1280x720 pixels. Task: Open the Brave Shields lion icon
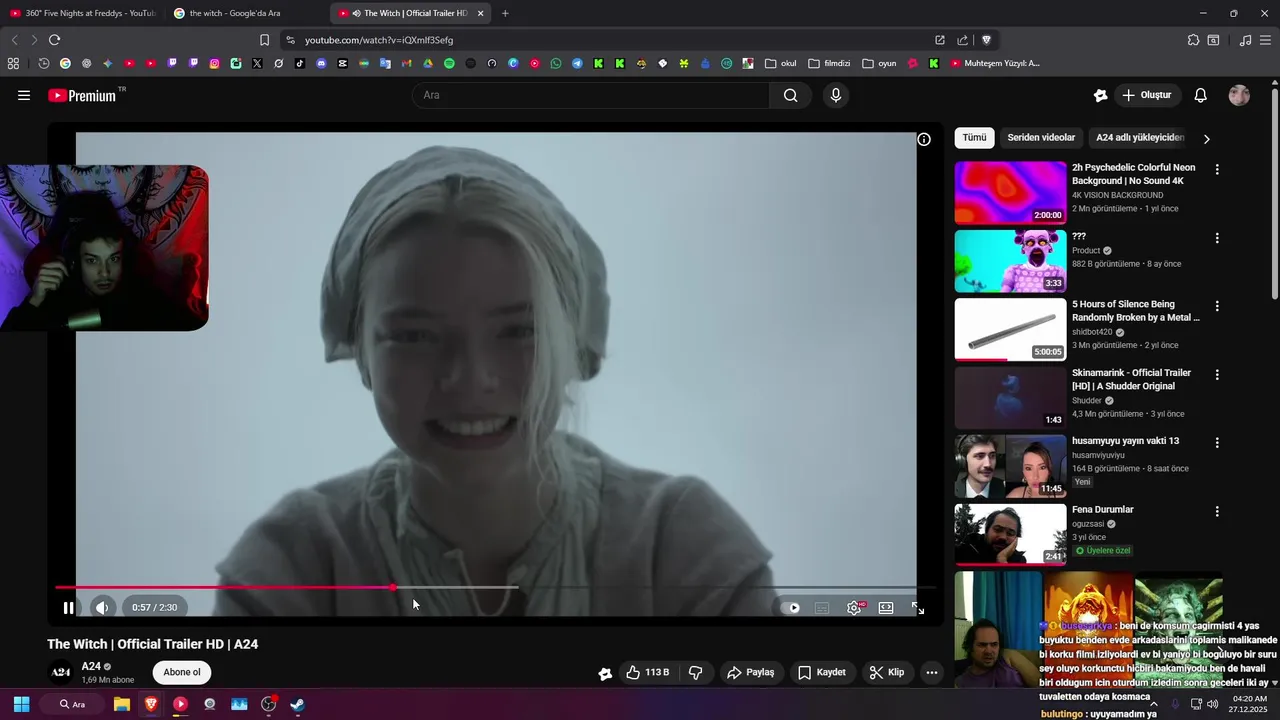point(986,40)
